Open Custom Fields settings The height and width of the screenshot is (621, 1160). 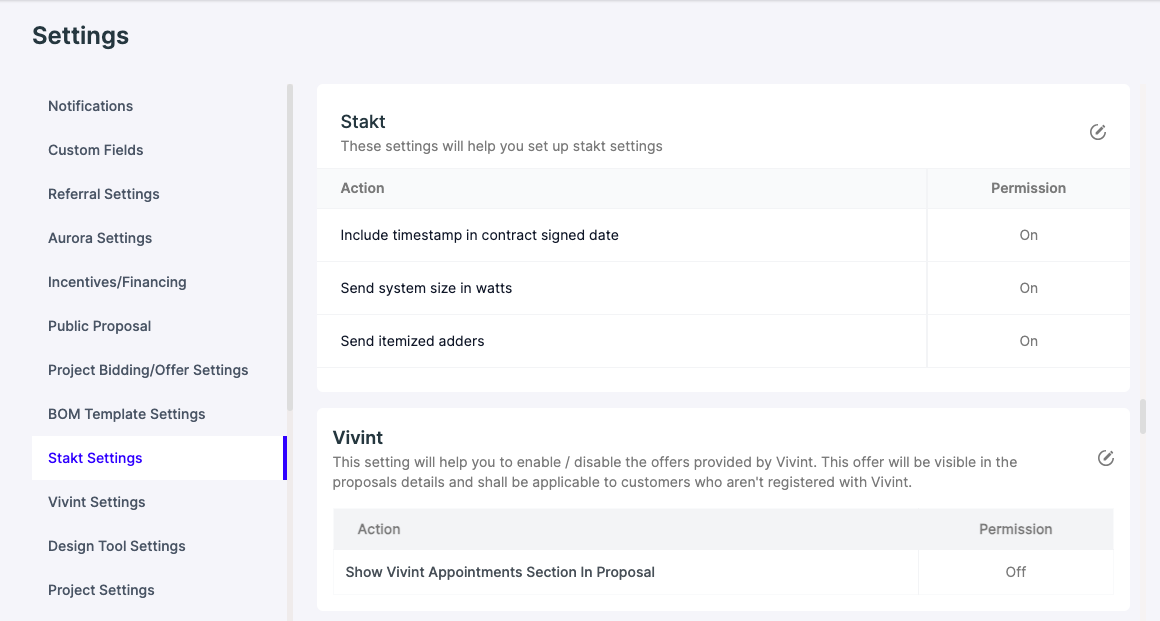[x=95, y=150]
